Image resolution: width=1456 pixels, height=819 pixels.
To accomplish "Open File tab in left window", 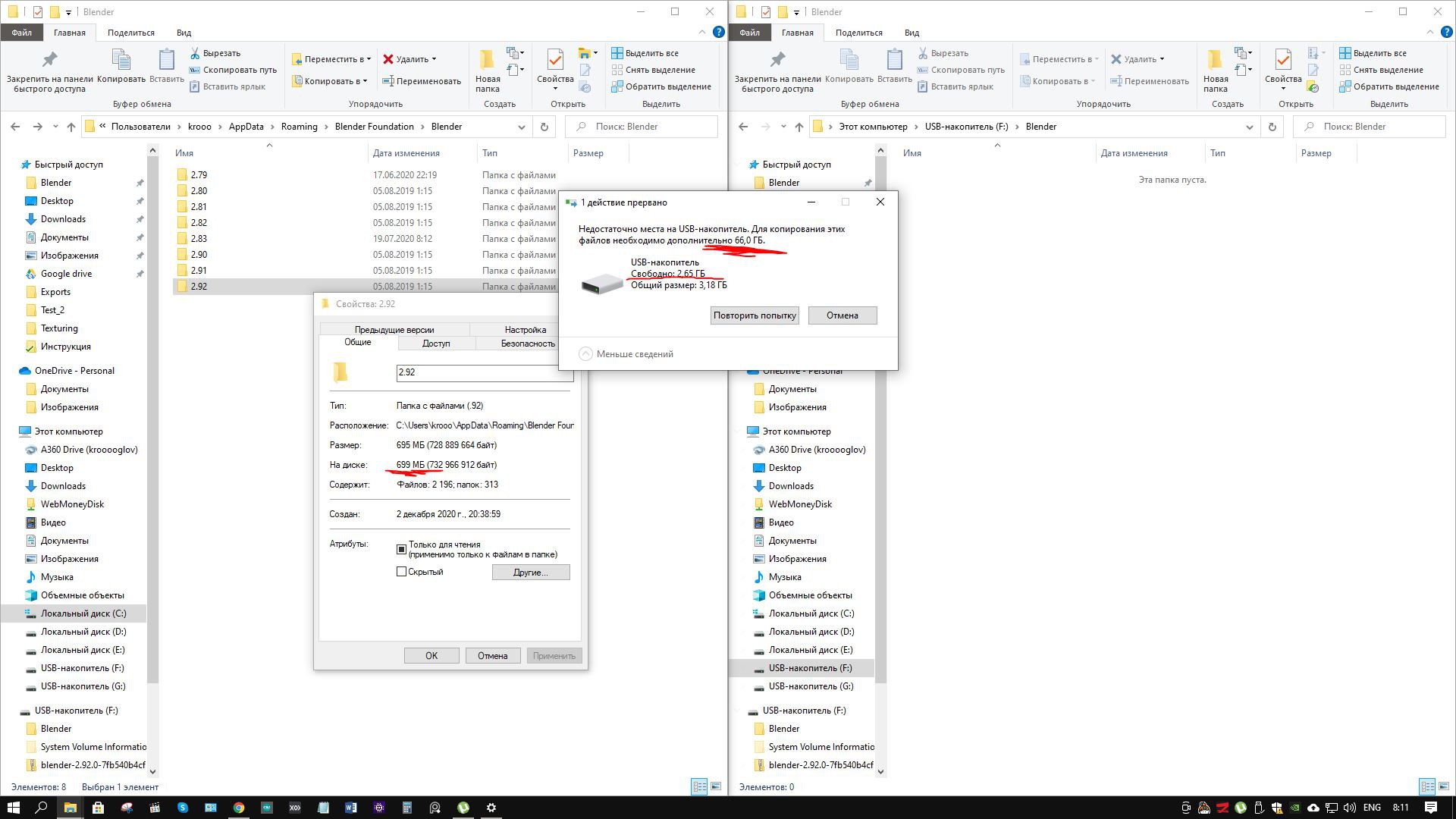I will [x=21, y=33].
